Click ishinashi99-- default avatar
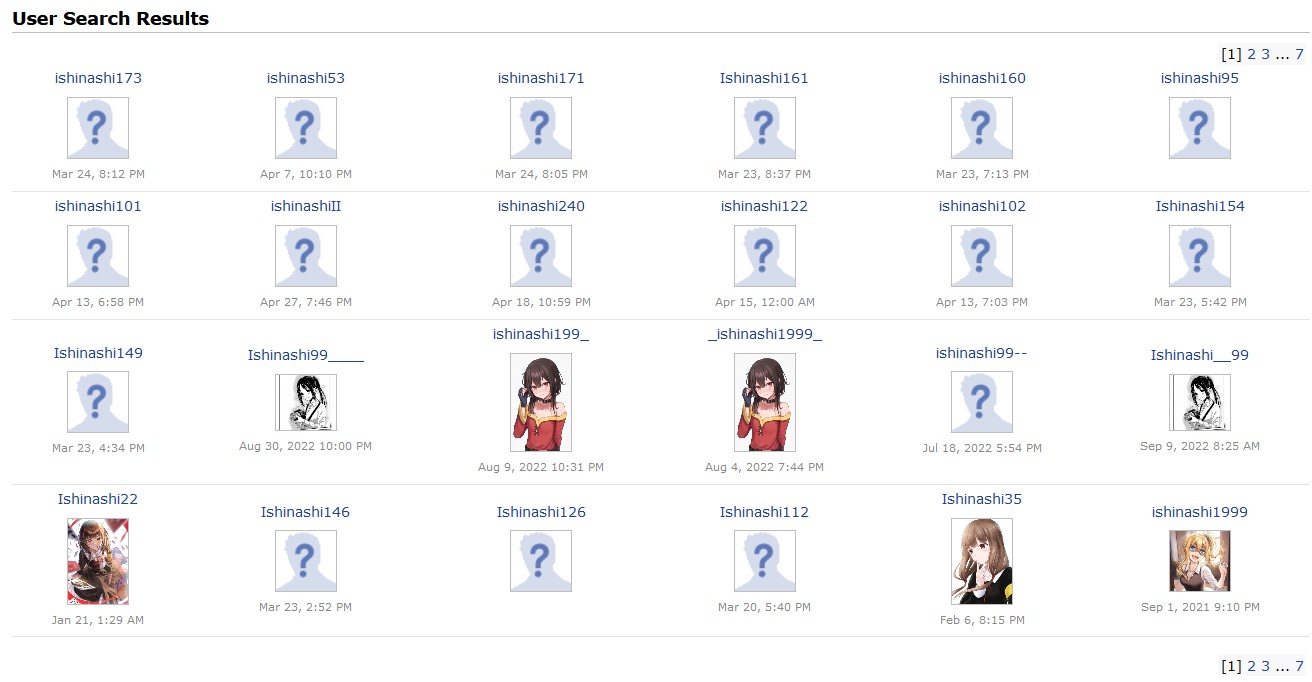 point(982,402)
